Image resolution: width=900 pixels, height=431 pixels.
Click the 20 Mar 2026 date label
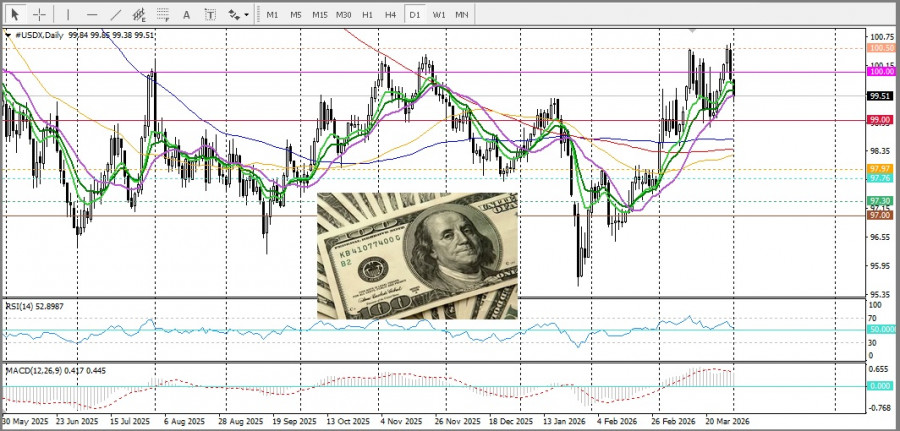tap(727, 421)
